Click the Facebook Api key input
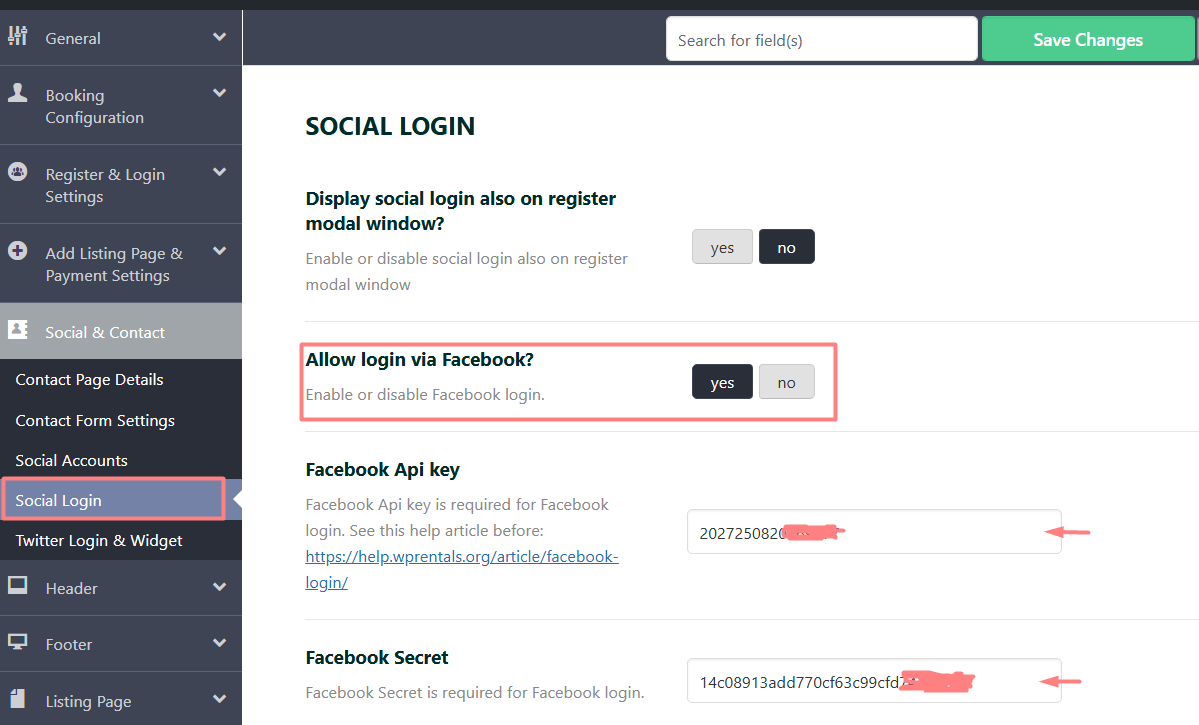This screenshot has height=725, width=1199. pyautogui.click(x=874, y=532)
